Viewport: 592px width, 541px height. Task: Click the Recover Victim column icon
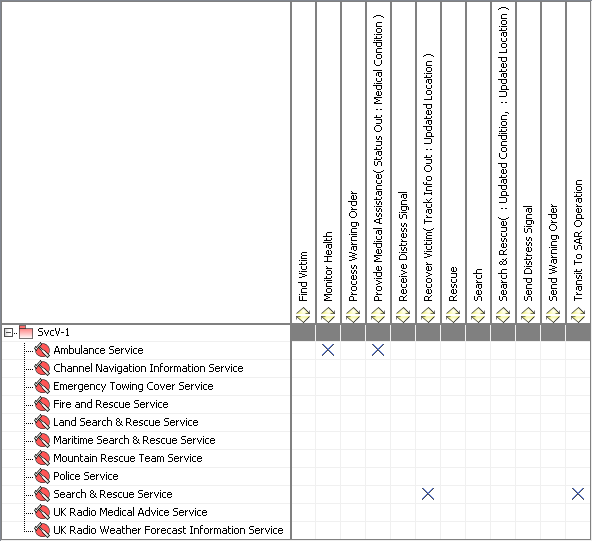428,315
